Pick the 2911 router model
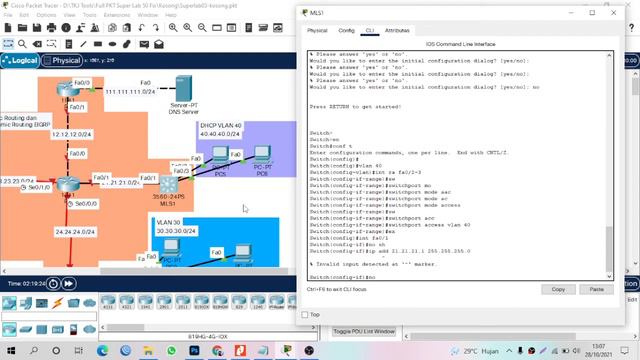This screenshot has height=360, width=640. pos(183,302)
